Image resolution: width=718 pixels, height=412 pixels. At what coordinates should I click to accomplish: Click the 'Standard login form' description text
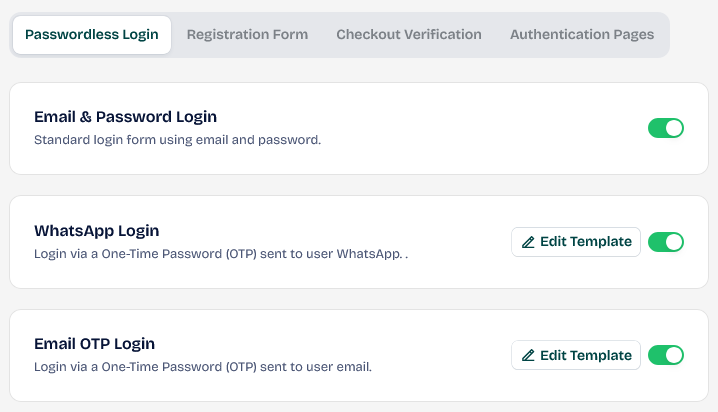(x=177, y=140)
